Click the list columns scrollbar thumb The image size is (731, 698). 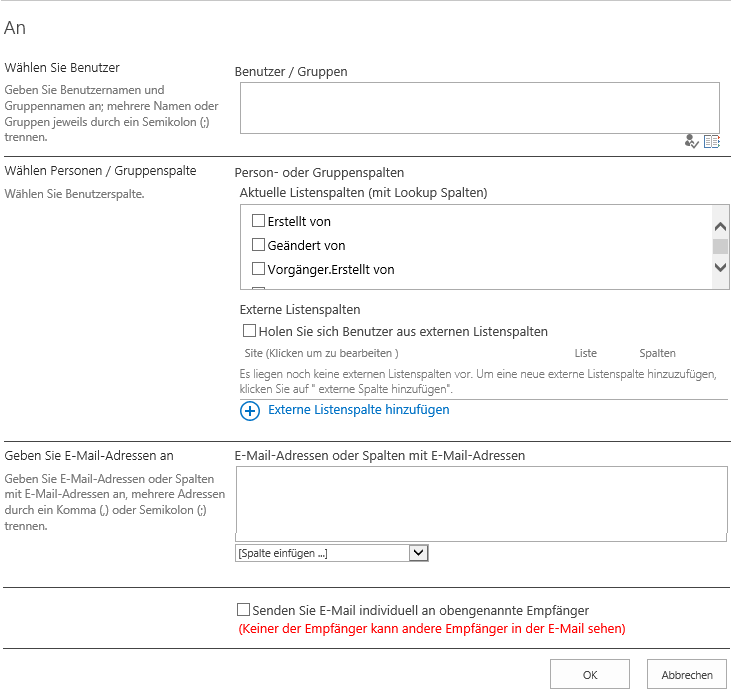tap(720, 246)
